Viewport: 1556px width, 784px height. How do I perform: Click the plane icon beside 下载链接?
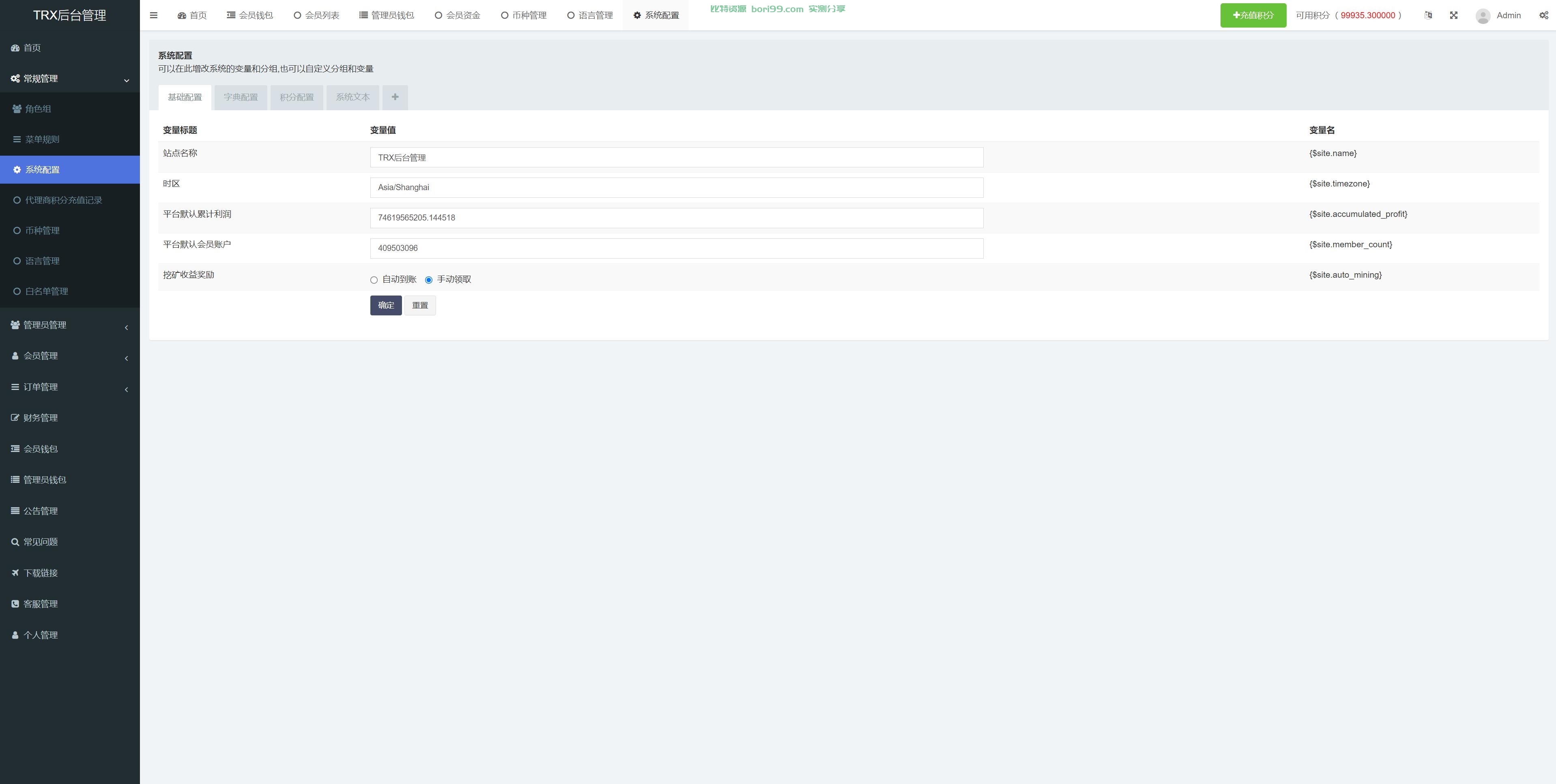pos(15,573)
